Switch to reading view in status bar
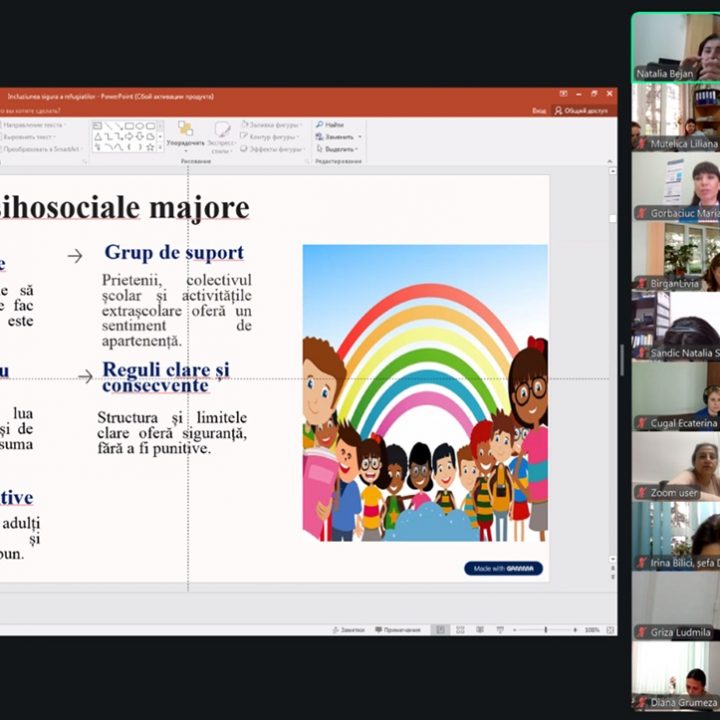720x720 pixels. coord(479,630)
